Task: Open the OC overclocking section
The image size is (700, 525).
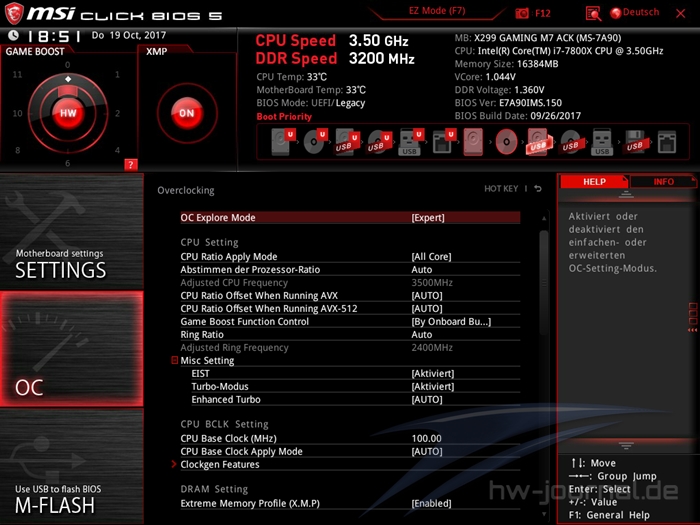Action: 71,349
